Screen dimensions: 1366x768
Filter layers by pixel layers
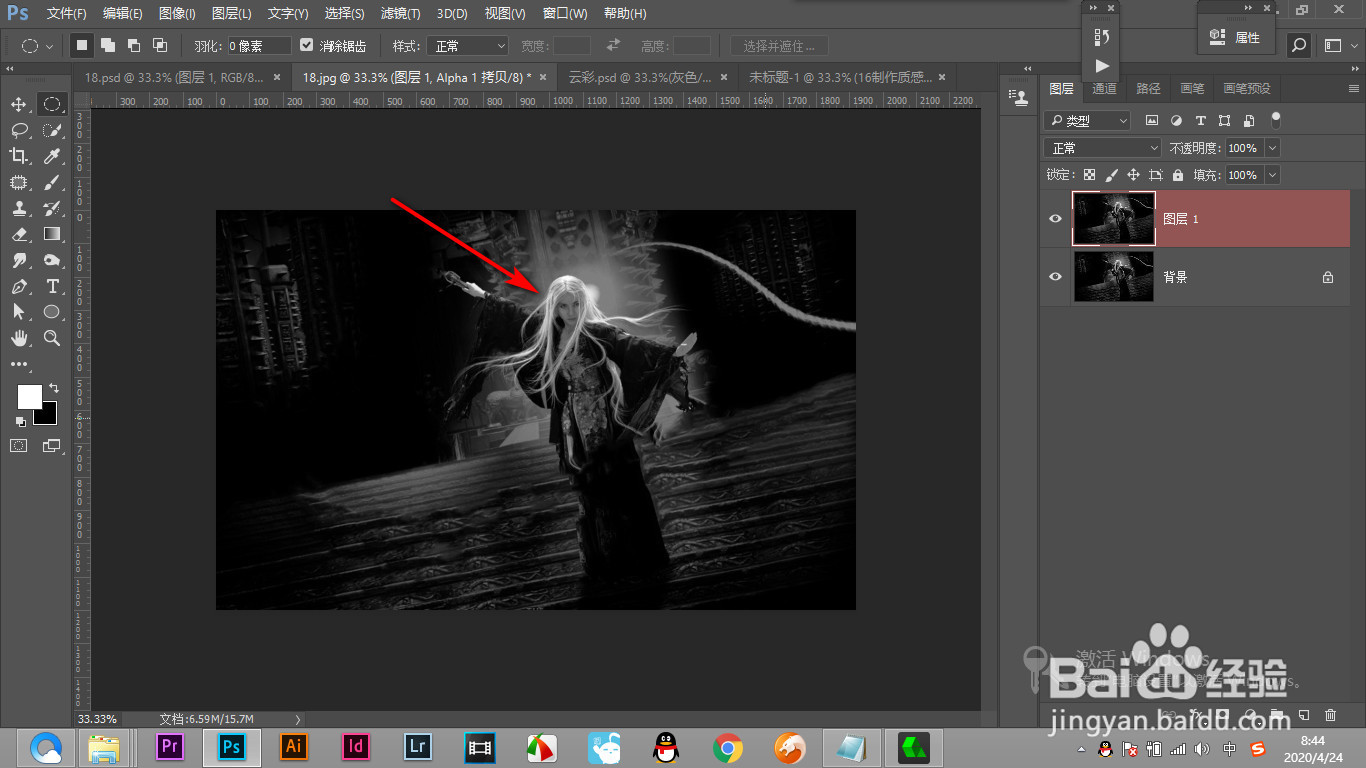click(1151, 120)
